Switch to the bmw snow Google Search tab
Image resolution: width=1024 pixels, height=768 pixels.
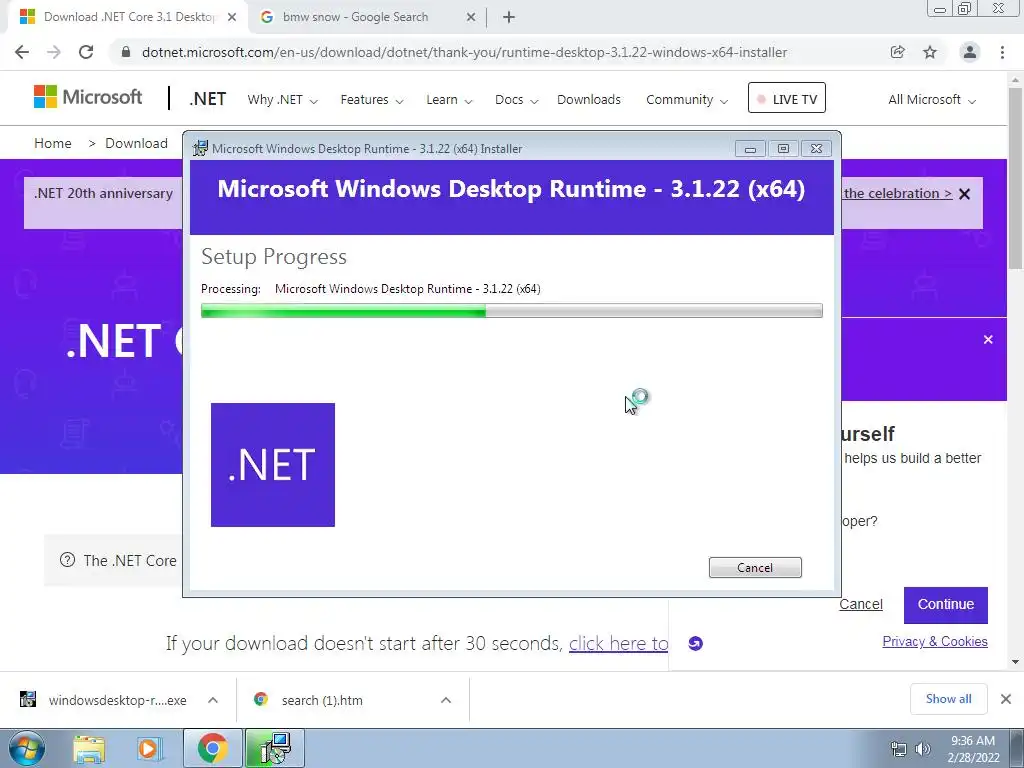tap(369, 18)
